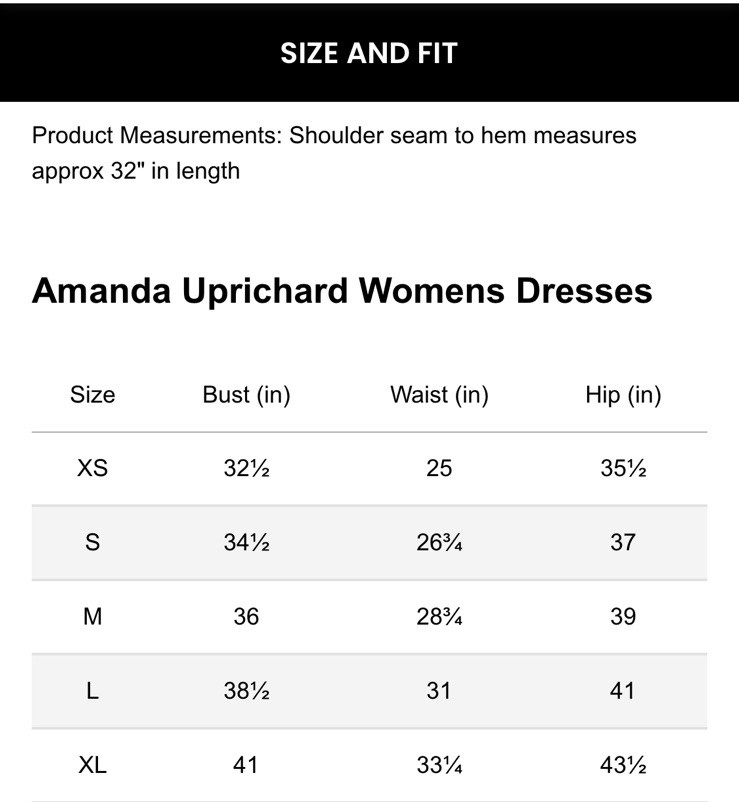Select the Hip (in) column header
739x802 pixels.
tap(623, 395)
